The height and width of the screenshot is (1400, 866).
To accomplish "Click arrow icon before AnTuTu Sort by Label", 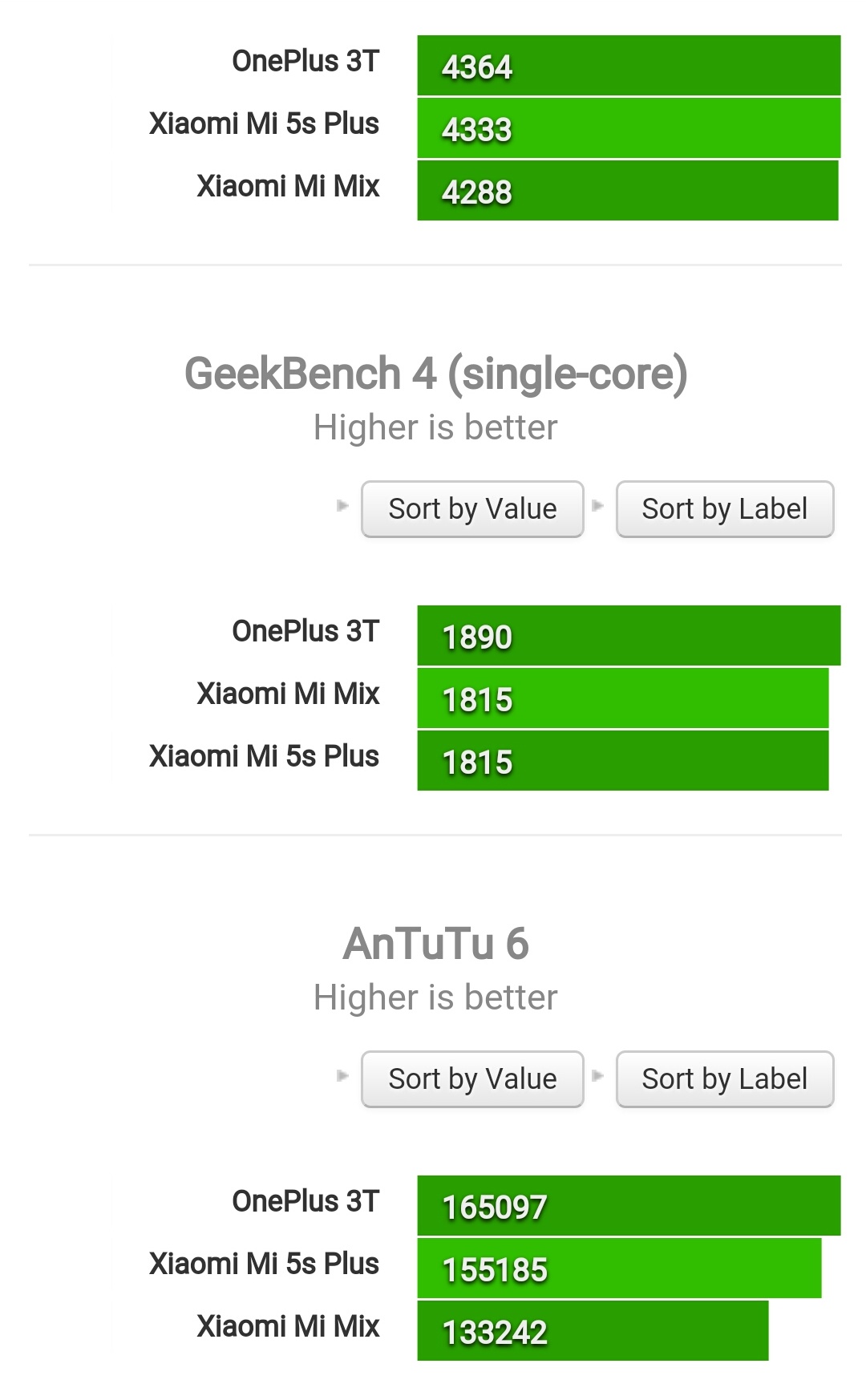I will point(597,1076).
